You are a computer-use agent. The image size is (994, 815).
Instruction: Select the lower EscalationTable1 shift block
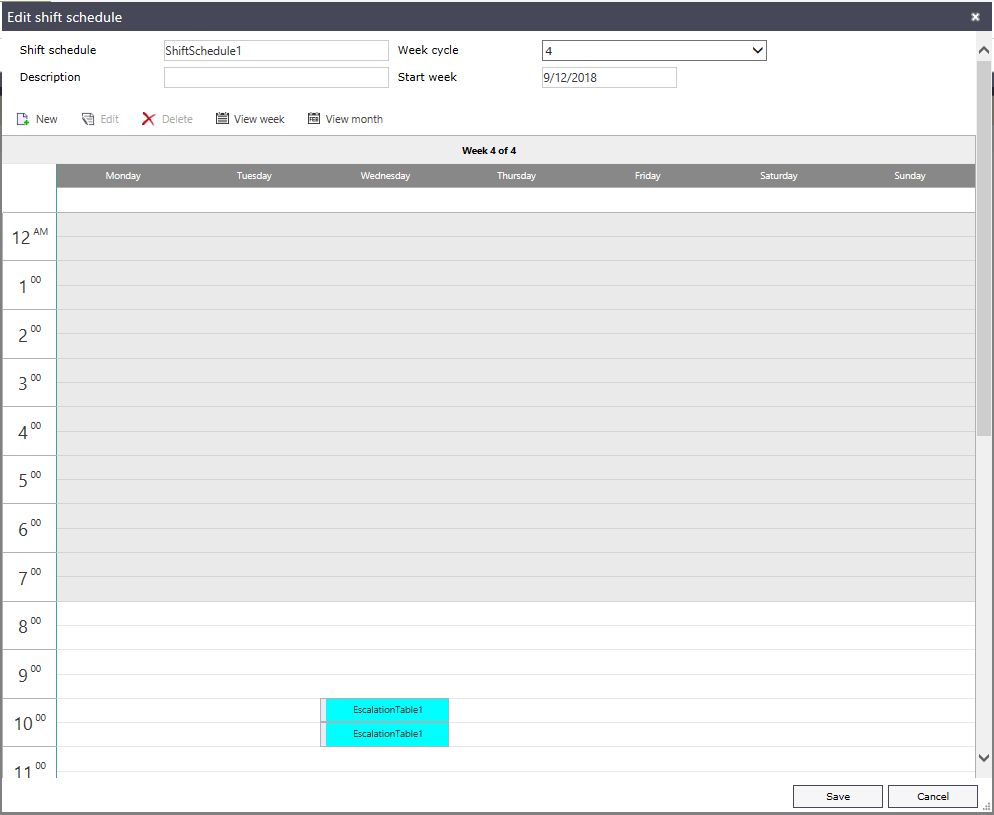click(387, 734)
